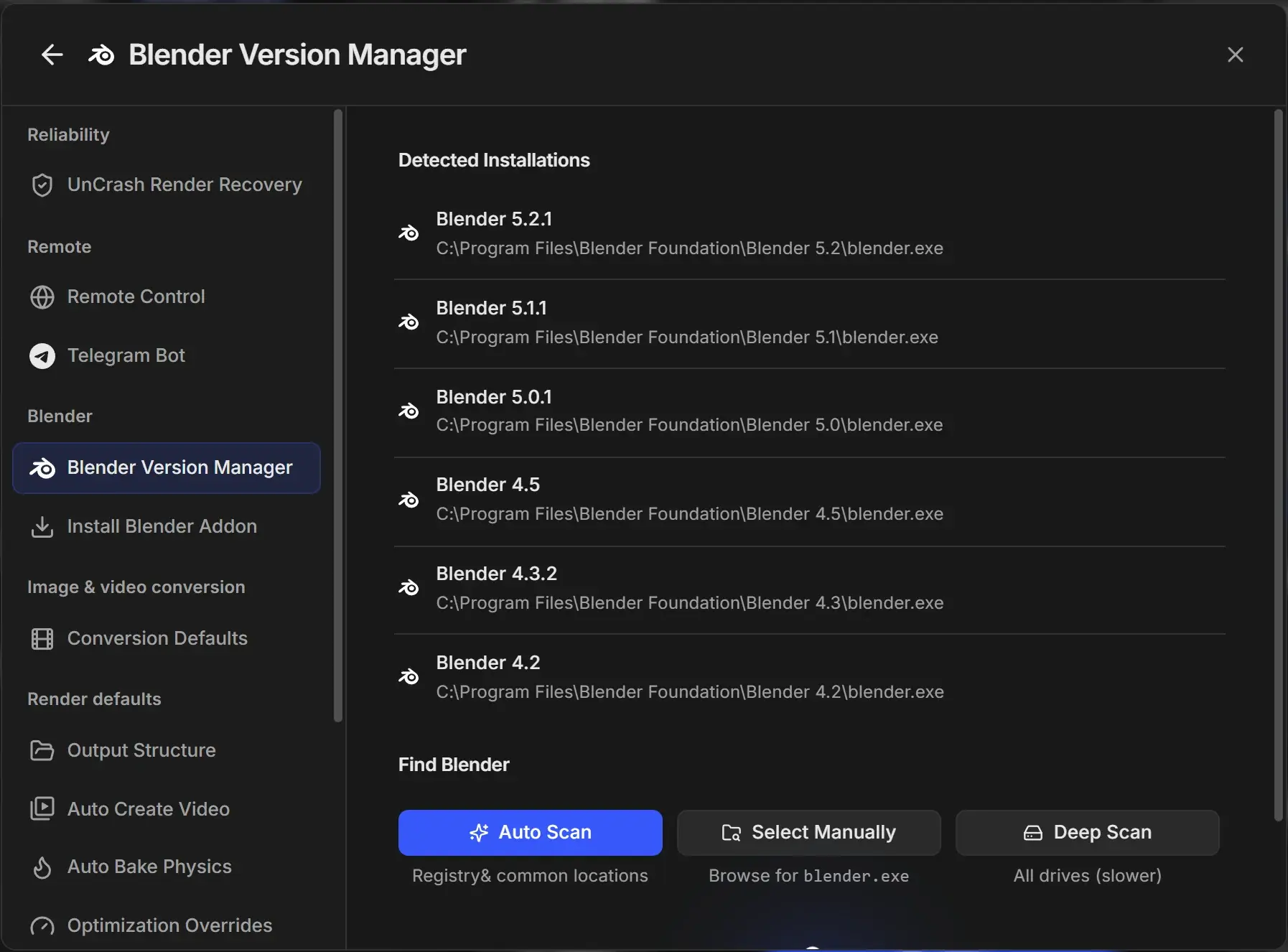Click the Blender icon next to Blender 4.3.2

tap(409, 588)
